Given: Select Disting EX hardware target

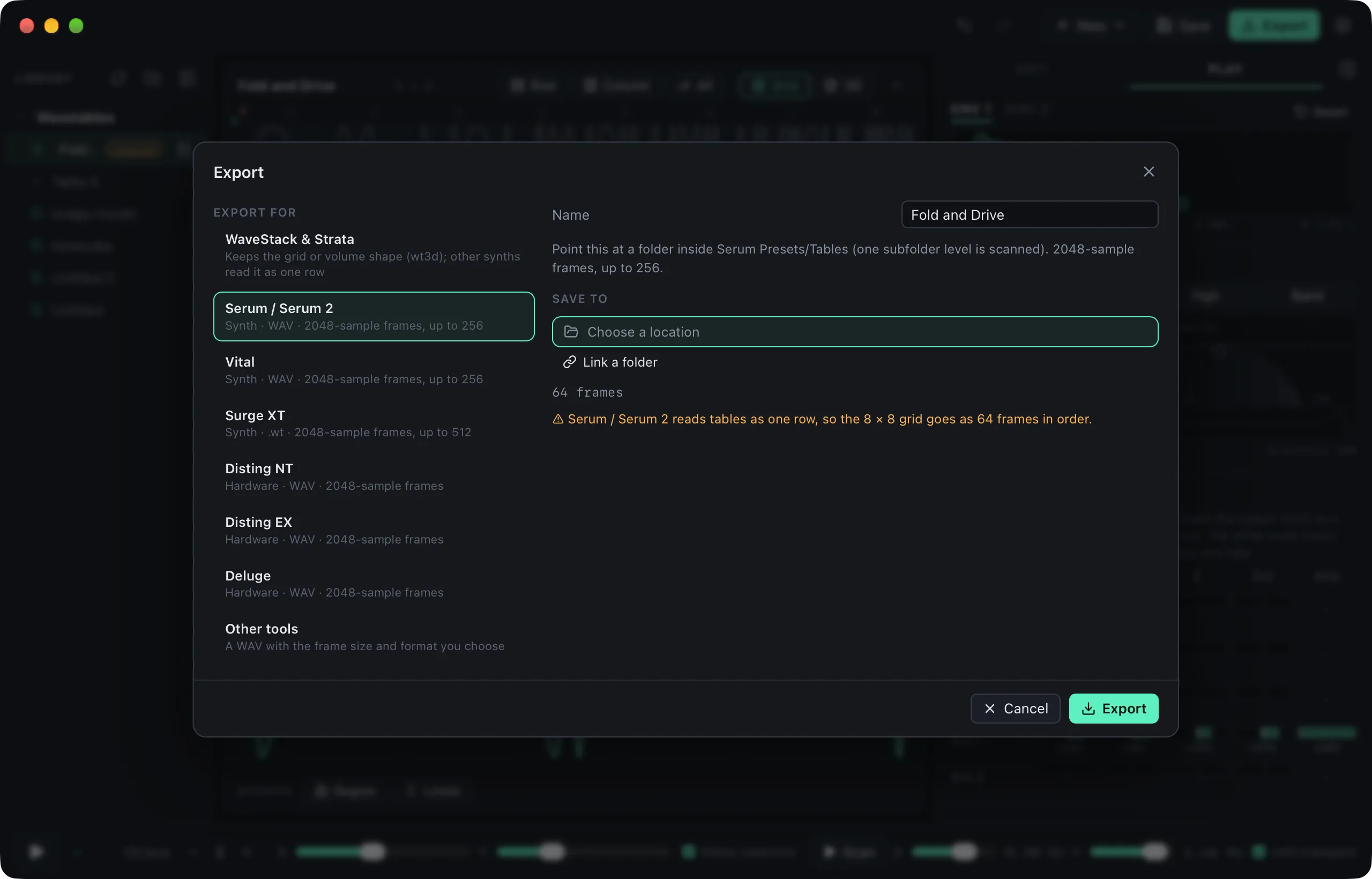Looking at the screenshot, I should click(x=374, y=530).
